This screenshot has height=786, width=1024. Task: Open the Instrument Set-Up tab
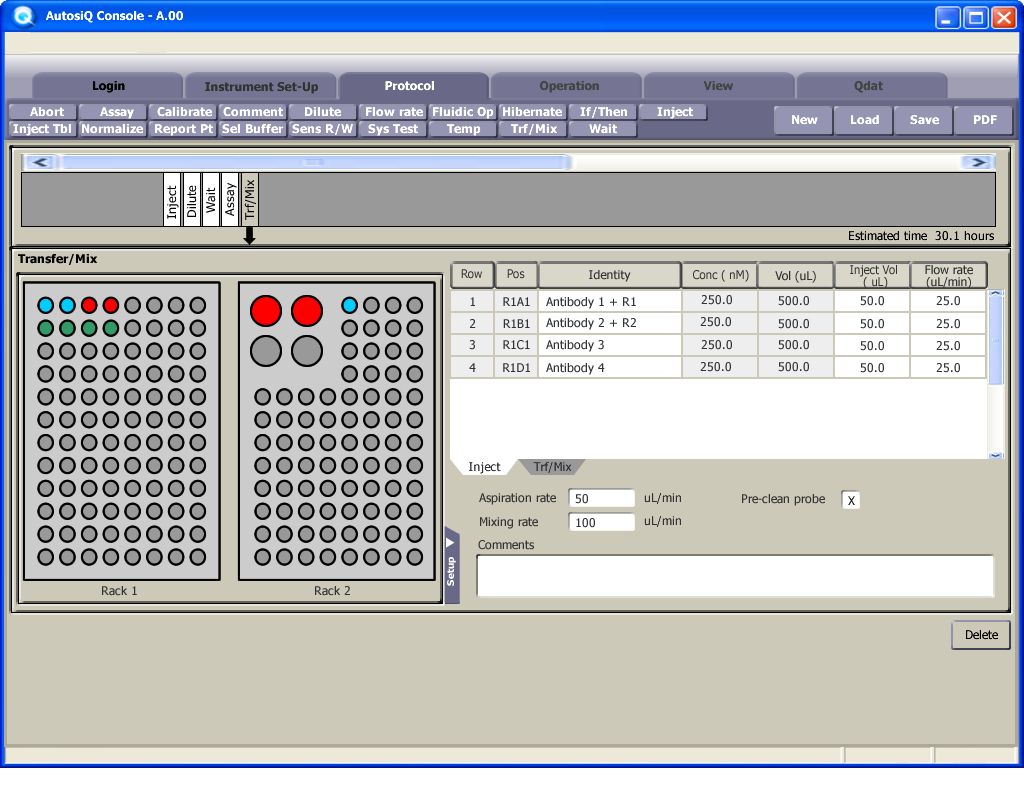[261, 86]
